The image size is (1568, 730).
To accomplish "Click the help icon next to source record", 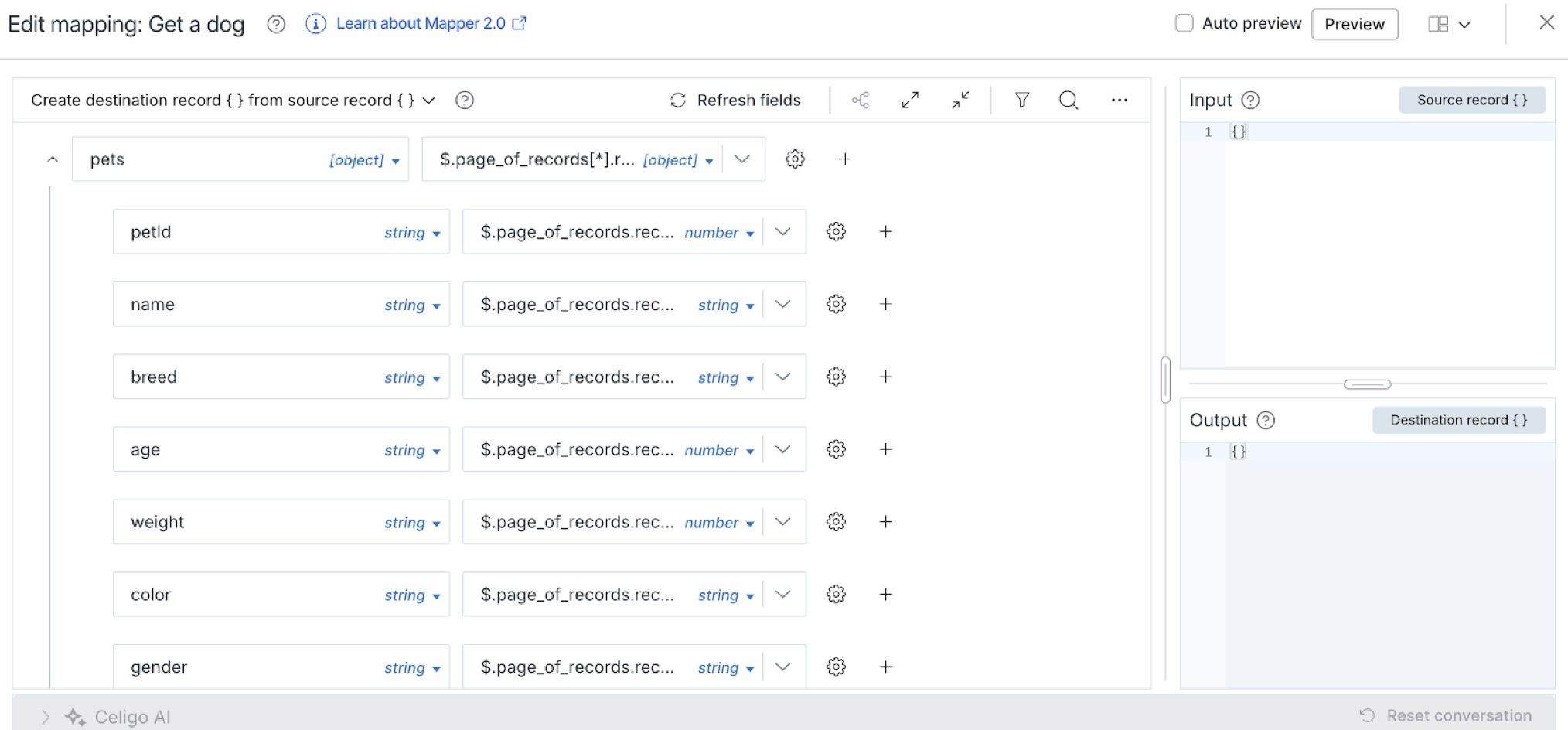I will (x=465, y=101).
